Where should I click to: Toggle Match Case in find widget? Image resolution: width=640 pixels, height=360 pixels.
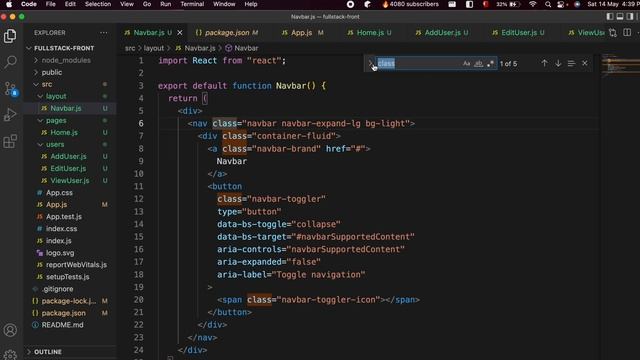click(467, 64)
